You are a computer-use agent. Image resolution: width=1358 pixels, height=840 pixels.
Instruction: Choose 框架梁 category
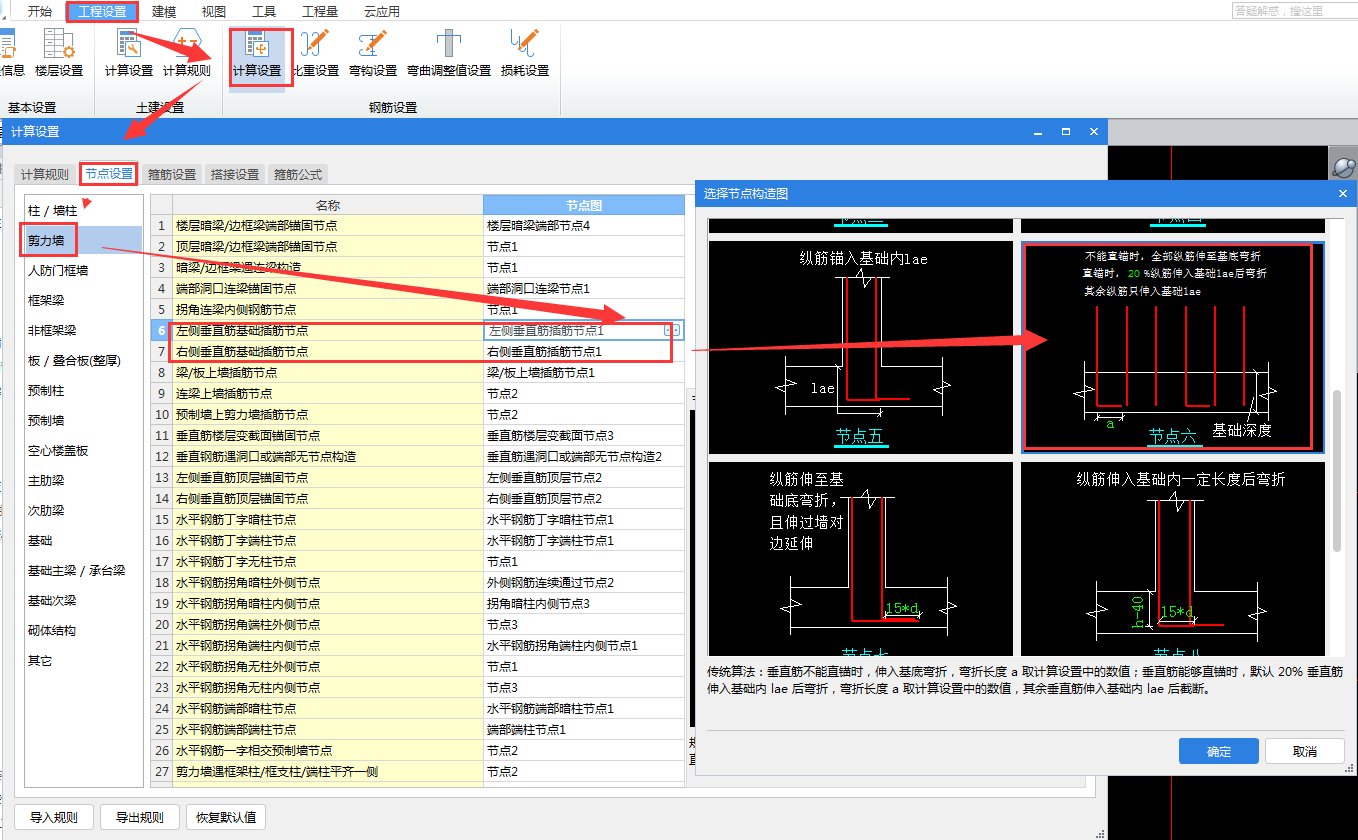coord(84,301)
